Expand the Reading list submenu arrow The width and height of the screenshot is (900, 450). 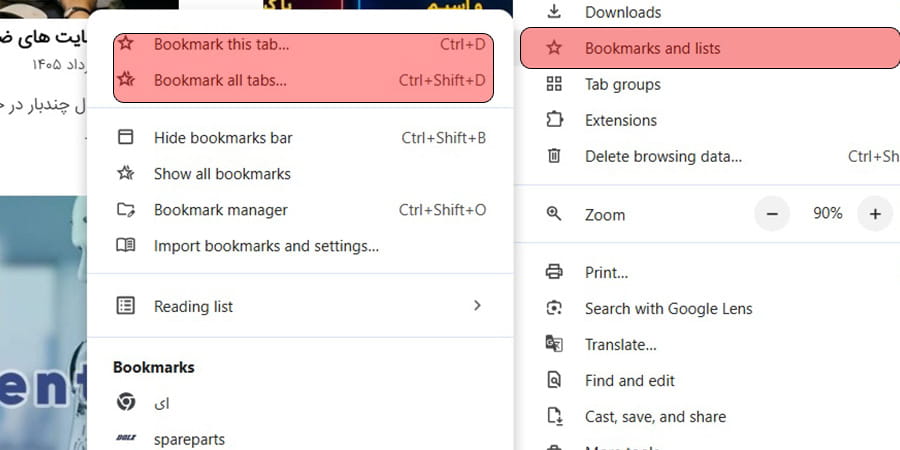pyautogui.click(x=477, y=306)
